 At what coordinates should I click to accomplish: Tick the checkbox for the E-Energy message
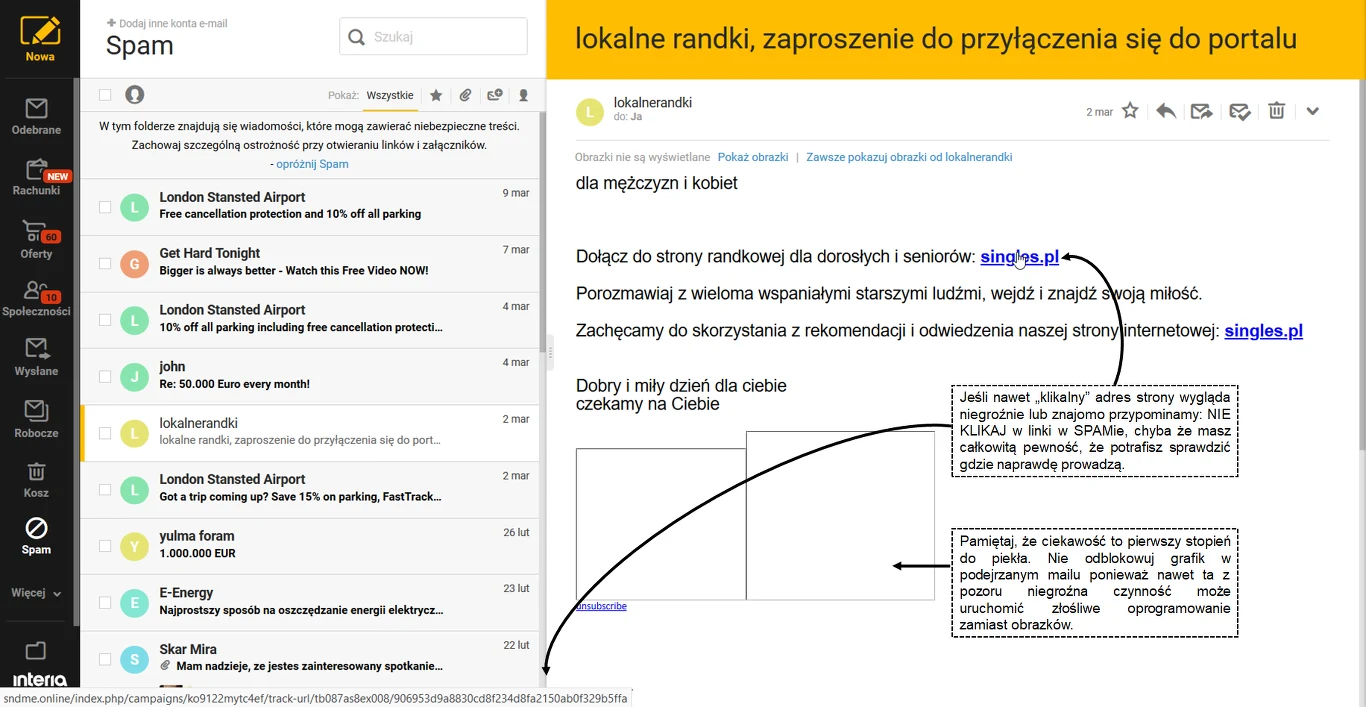click(105, 602)
